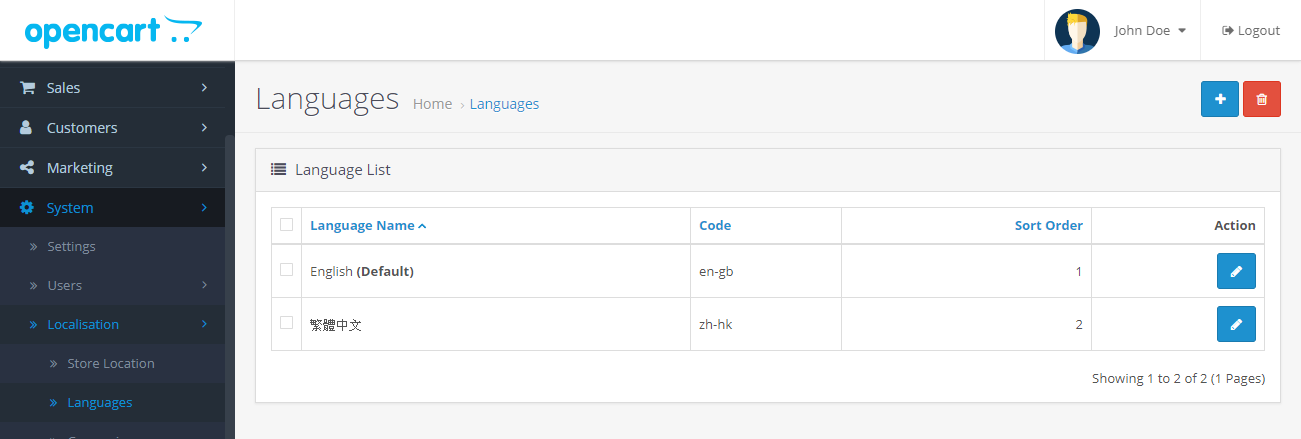Click the 'zh-hk' code cell
Viewport: 1301px width, 439px height.
click(766, 324)
